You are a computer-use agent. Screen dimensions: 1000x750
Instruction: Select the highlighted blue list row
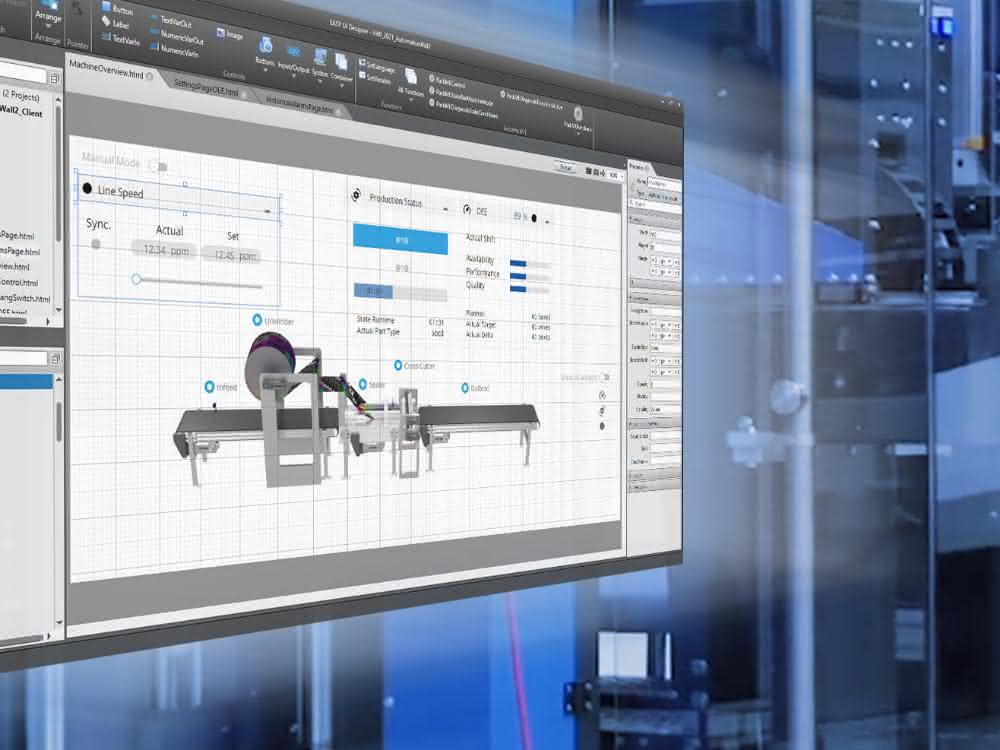(26, 381)
